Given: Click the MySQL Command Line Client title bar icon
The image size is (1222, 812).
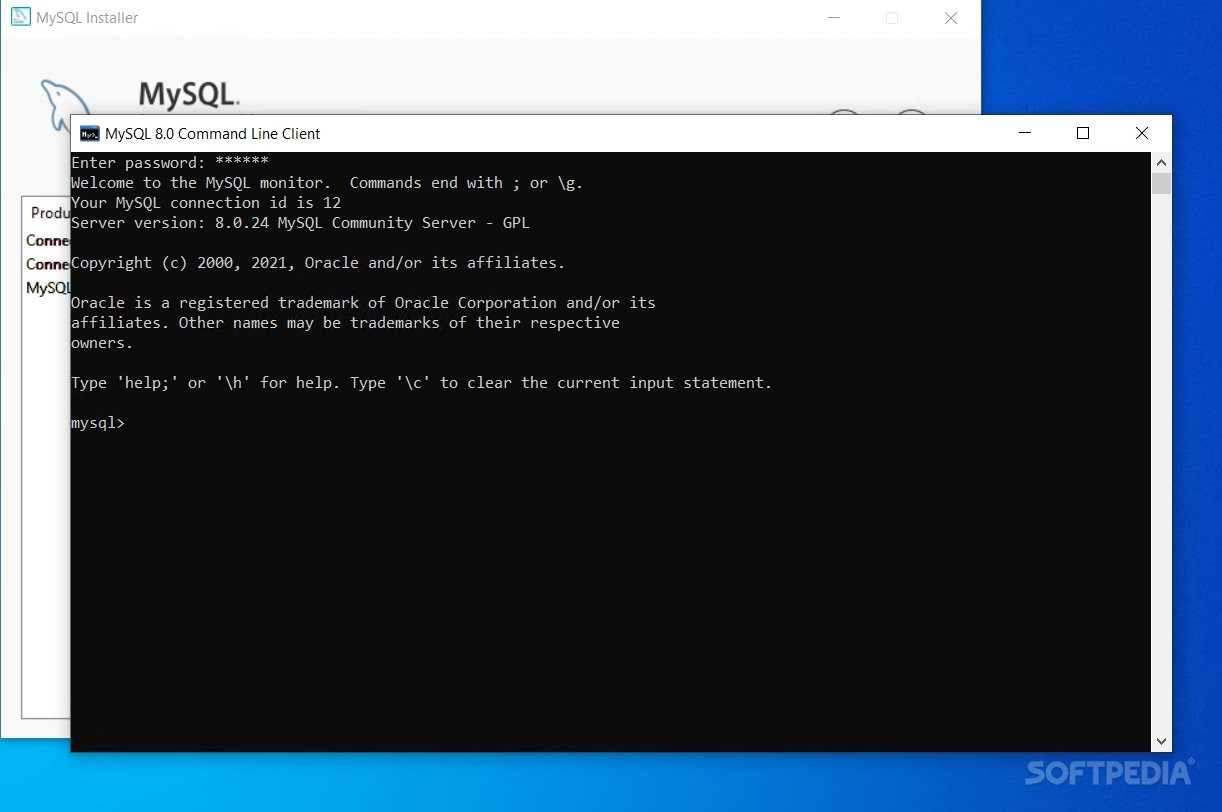Looking at the screenshot, I should click(90, 134).
